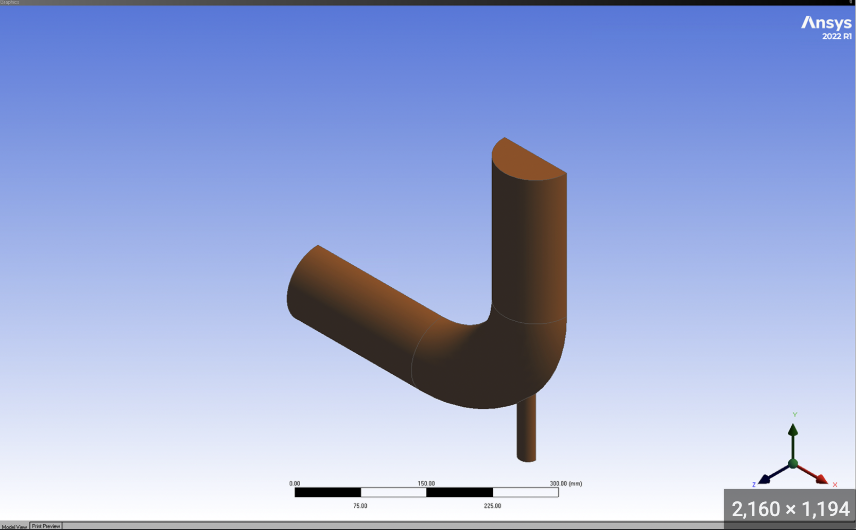Screen dimensions: 856x530
Task: Click the 225.00 scale ruler label
Action: pos(492,506)
